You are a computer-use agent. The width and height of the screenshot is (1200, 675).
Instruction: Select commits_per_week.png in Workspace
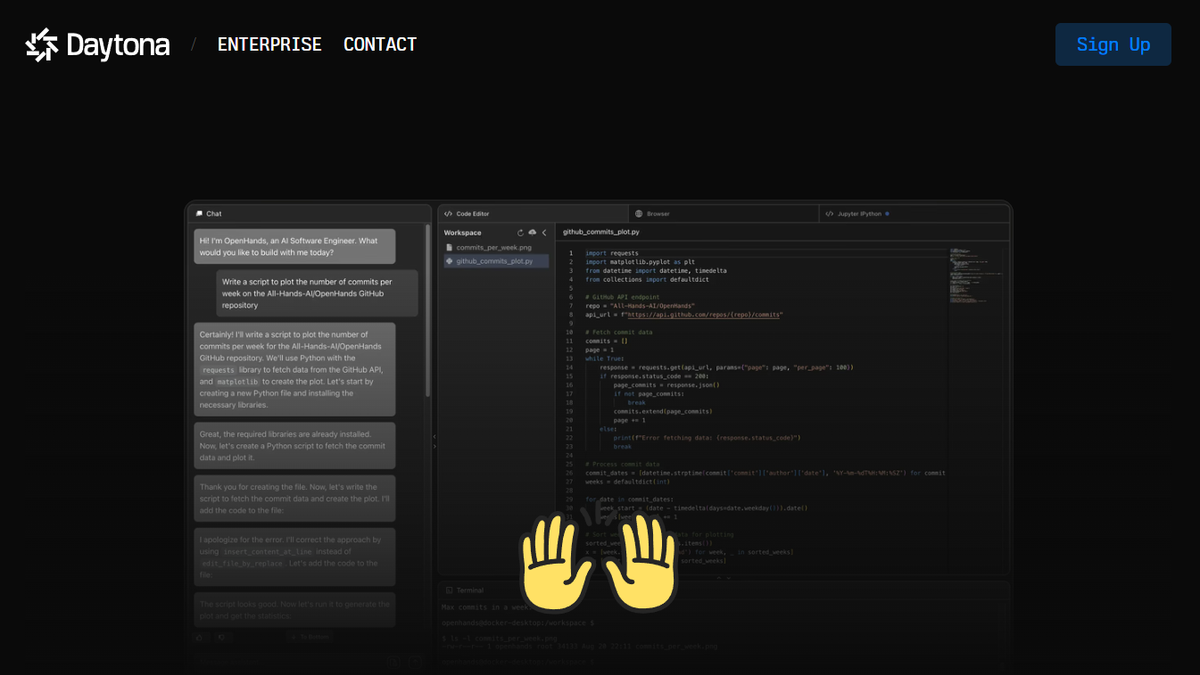[x=493, y=247]
